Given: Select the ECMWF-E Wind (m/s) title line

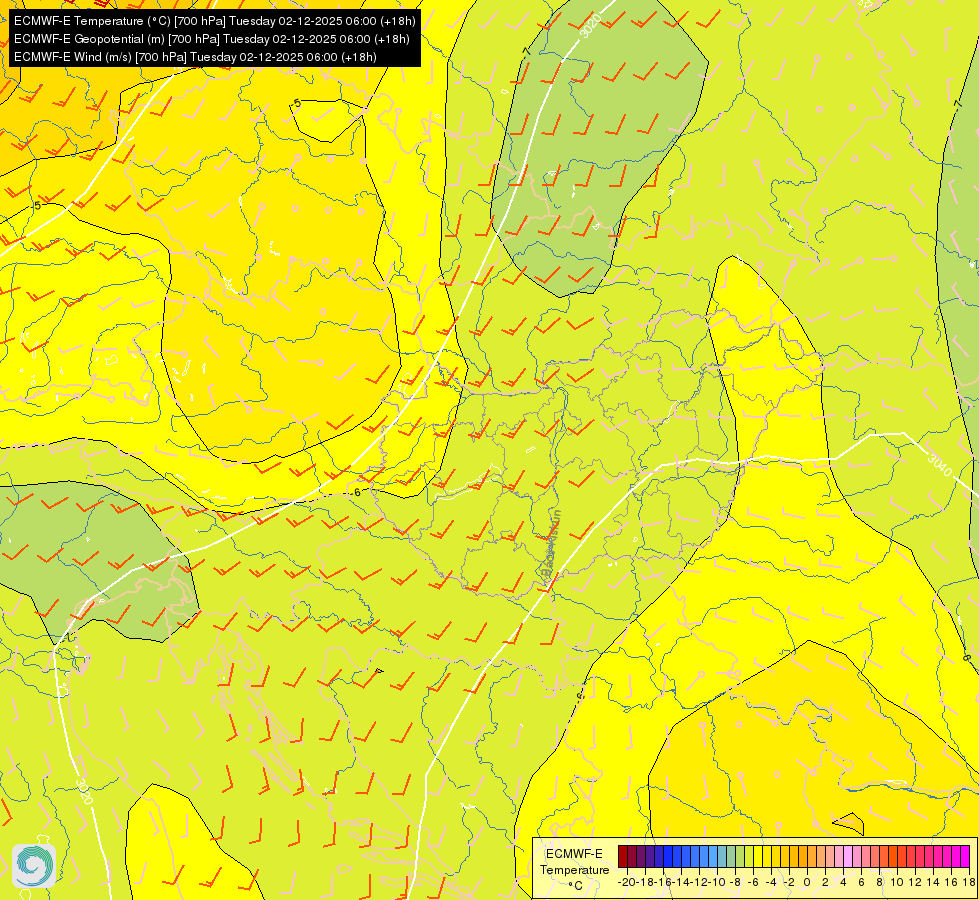Looking at the screenshot, I should click(x=195, y=57).
